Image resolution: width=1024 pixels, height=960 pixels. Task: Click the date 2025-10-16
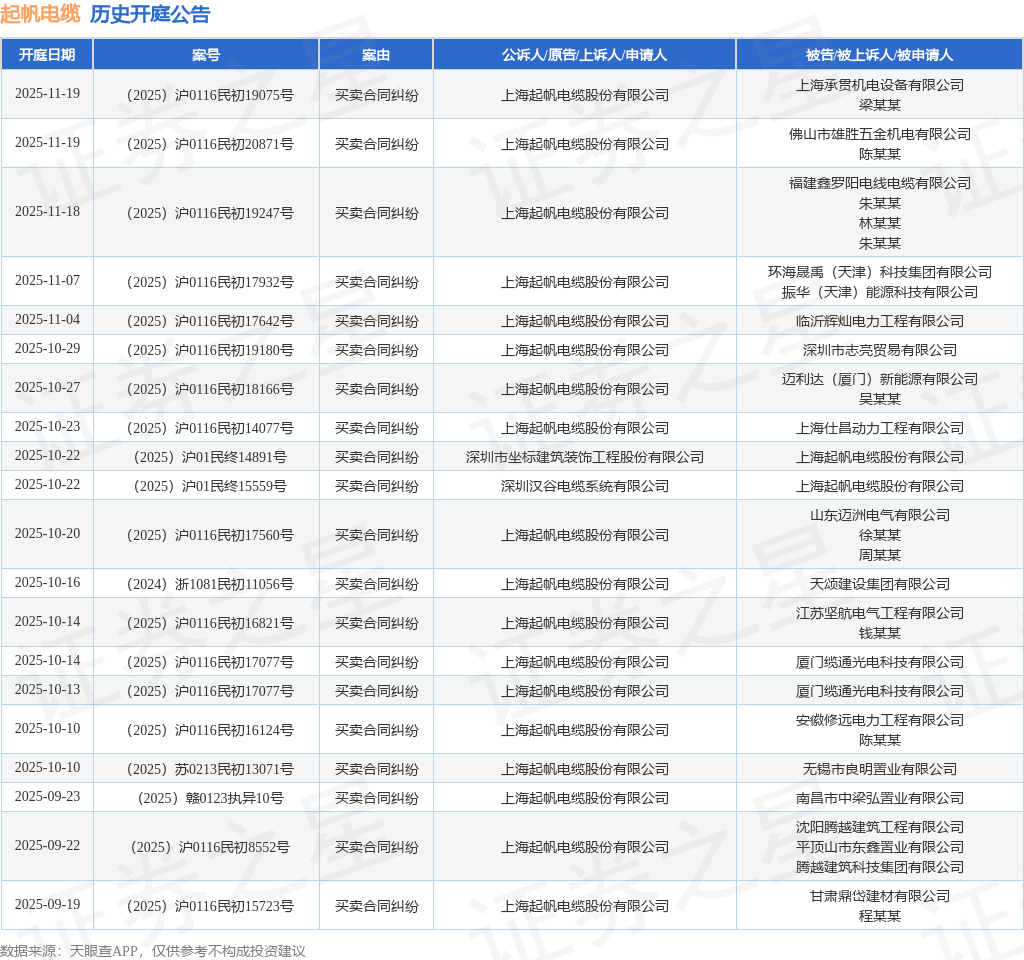tap(47, 583)
